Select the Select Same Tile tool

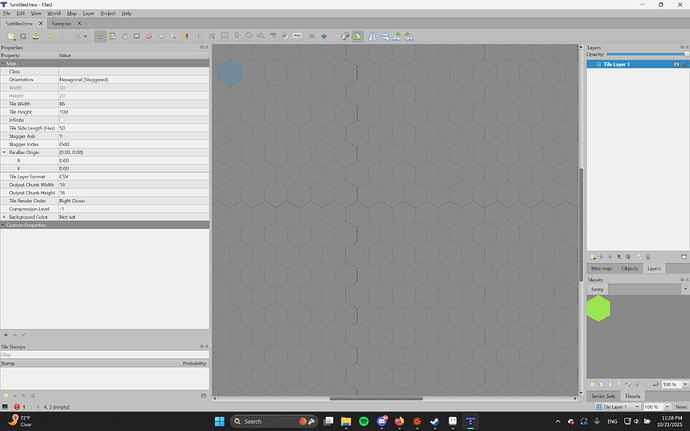point(186,37)
